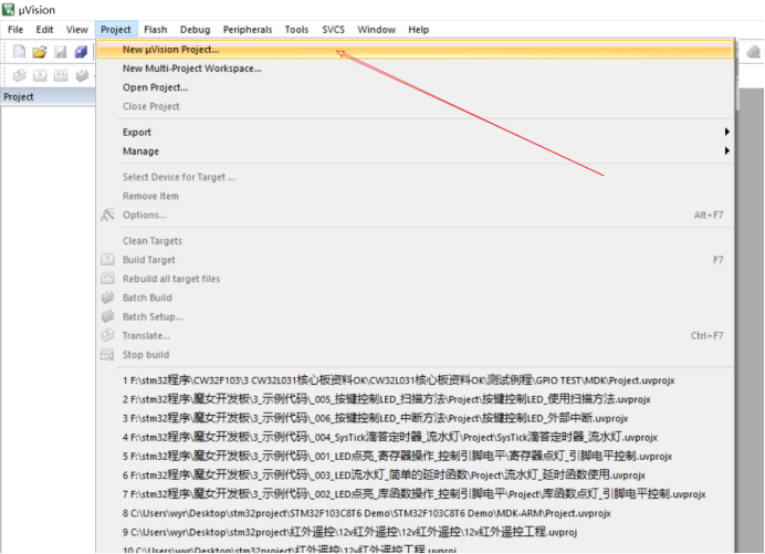
Task: Click the Rebuild all target files icon
Action: pos(108,279)
